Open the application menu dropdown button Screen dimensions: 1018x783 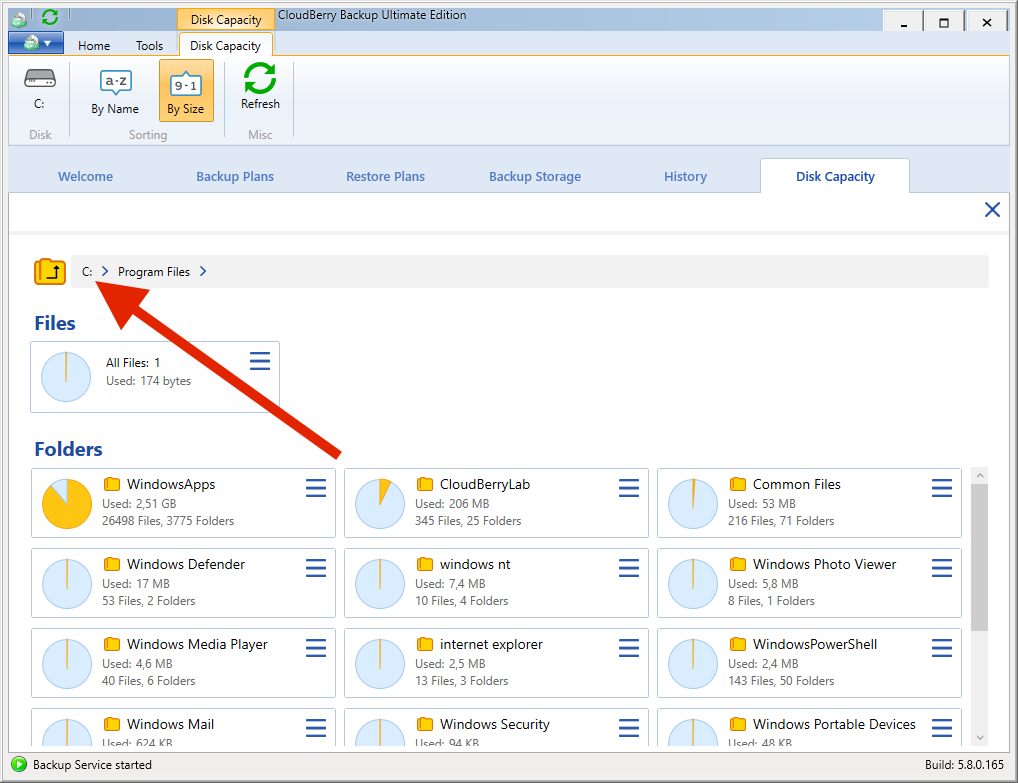coord(36,44)
